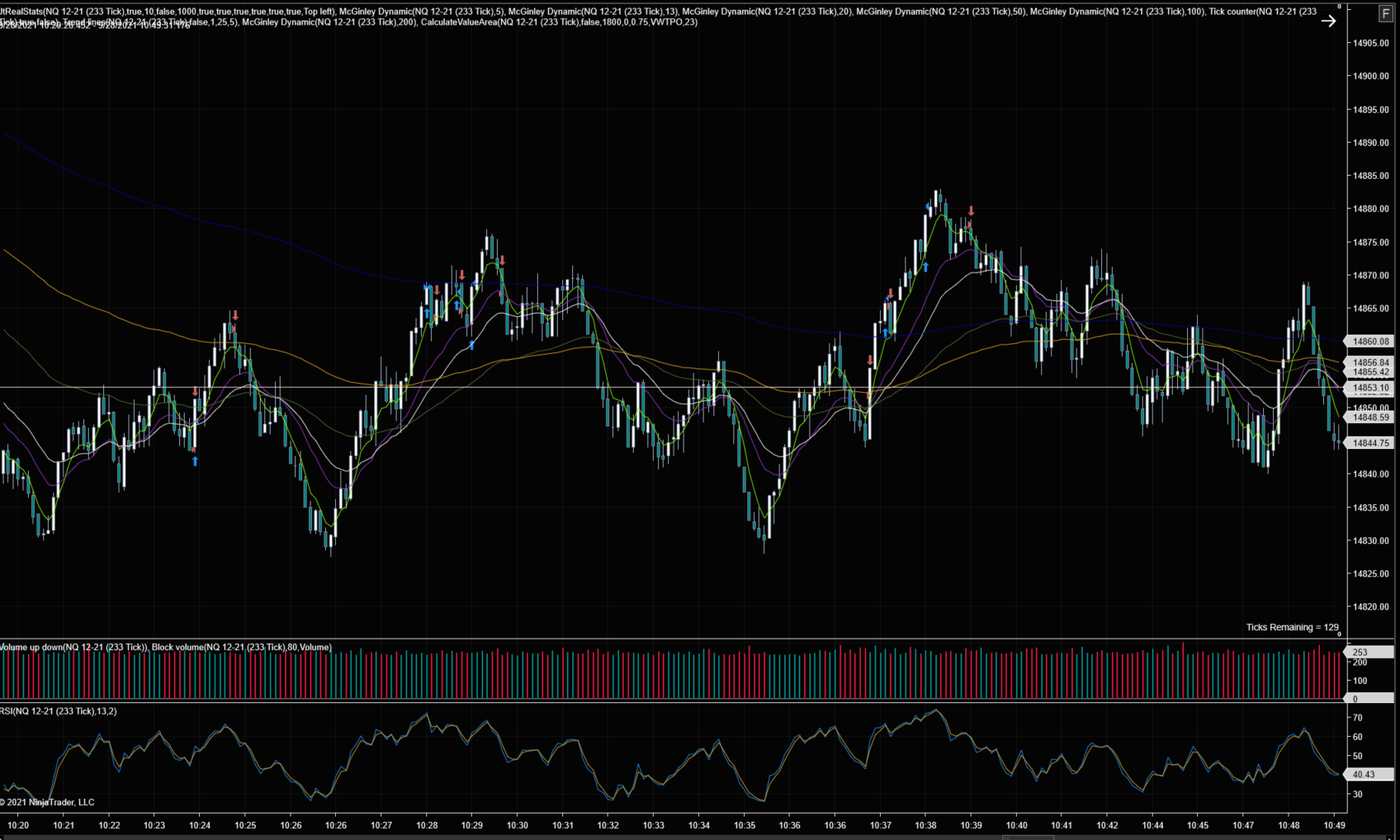1400x840 pixels.
Task: Click the white right-arrow scroll-to-latest icon
Action: point(1328,21)
